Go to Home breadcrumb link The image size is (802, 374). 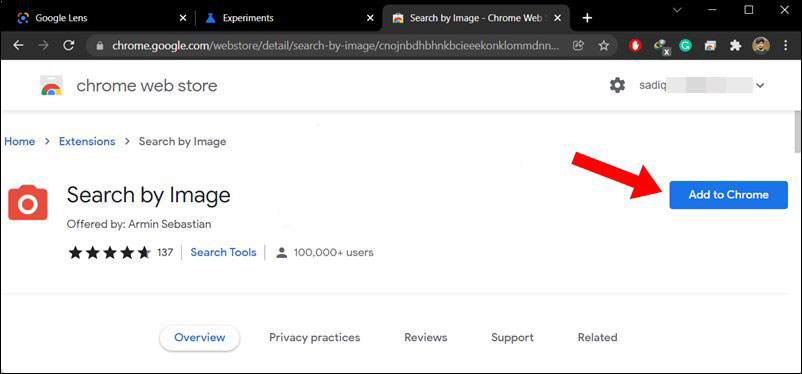click(19, 142)
